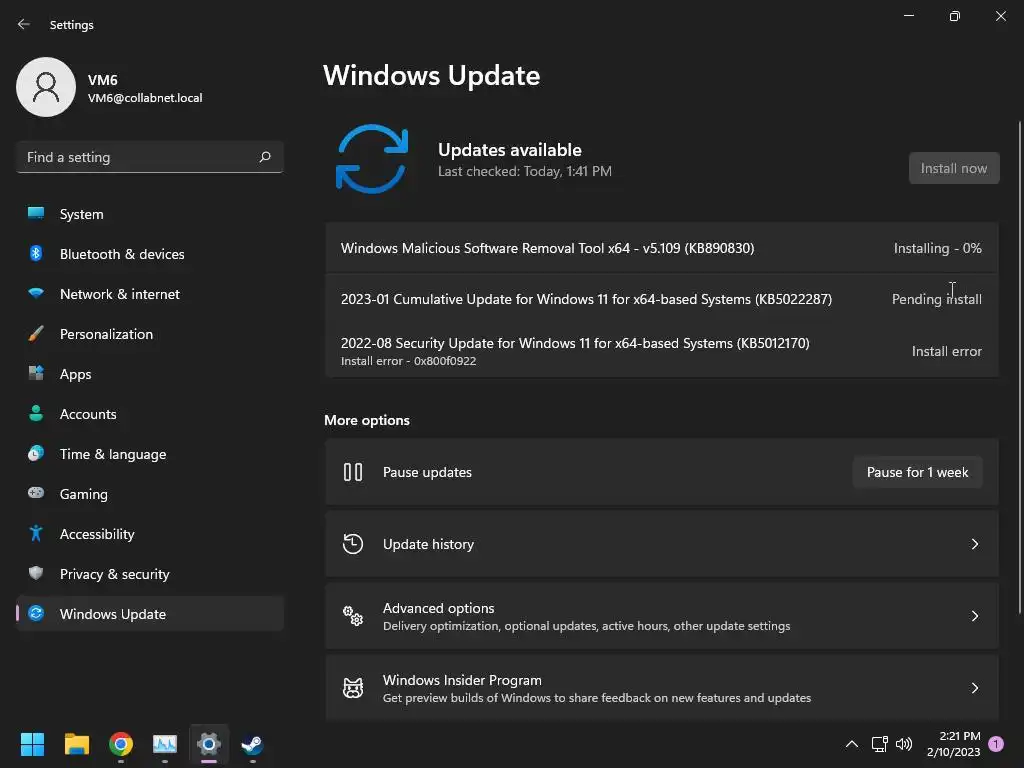This screenshot has width=1024, height=768.
Task: Open Accessibility settings page
Action: 150,534
